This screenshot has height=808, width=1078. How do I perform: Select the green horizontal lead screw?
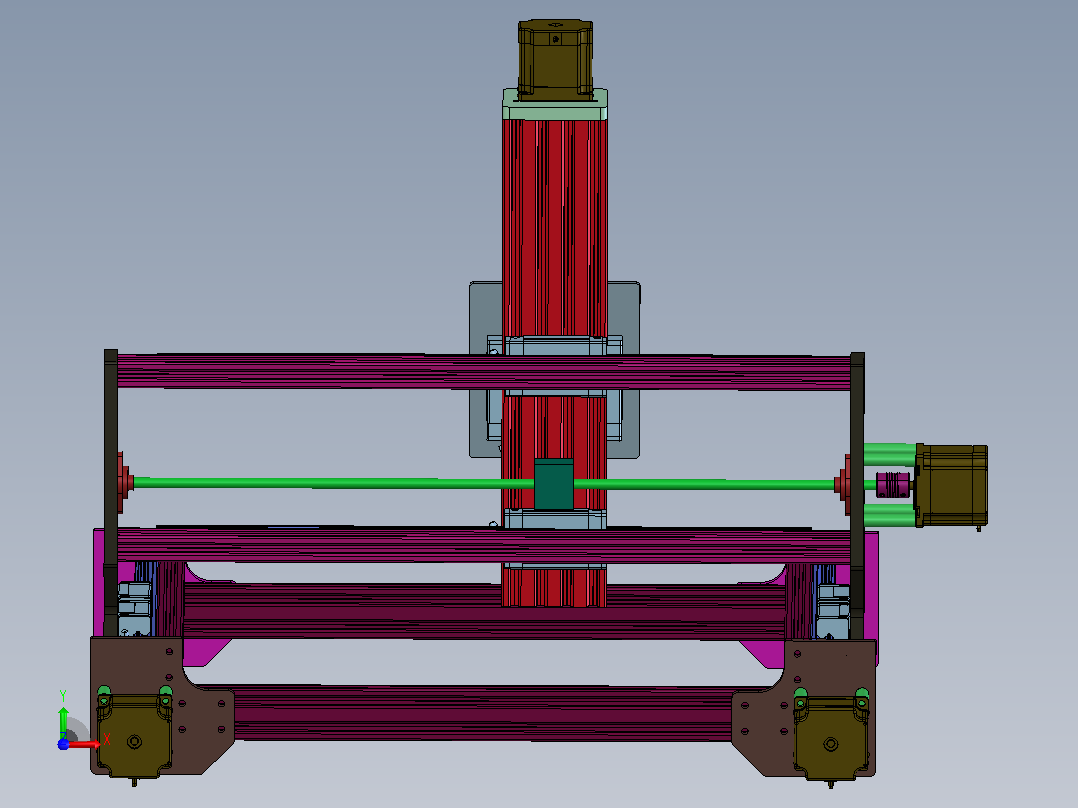[484, 483]
